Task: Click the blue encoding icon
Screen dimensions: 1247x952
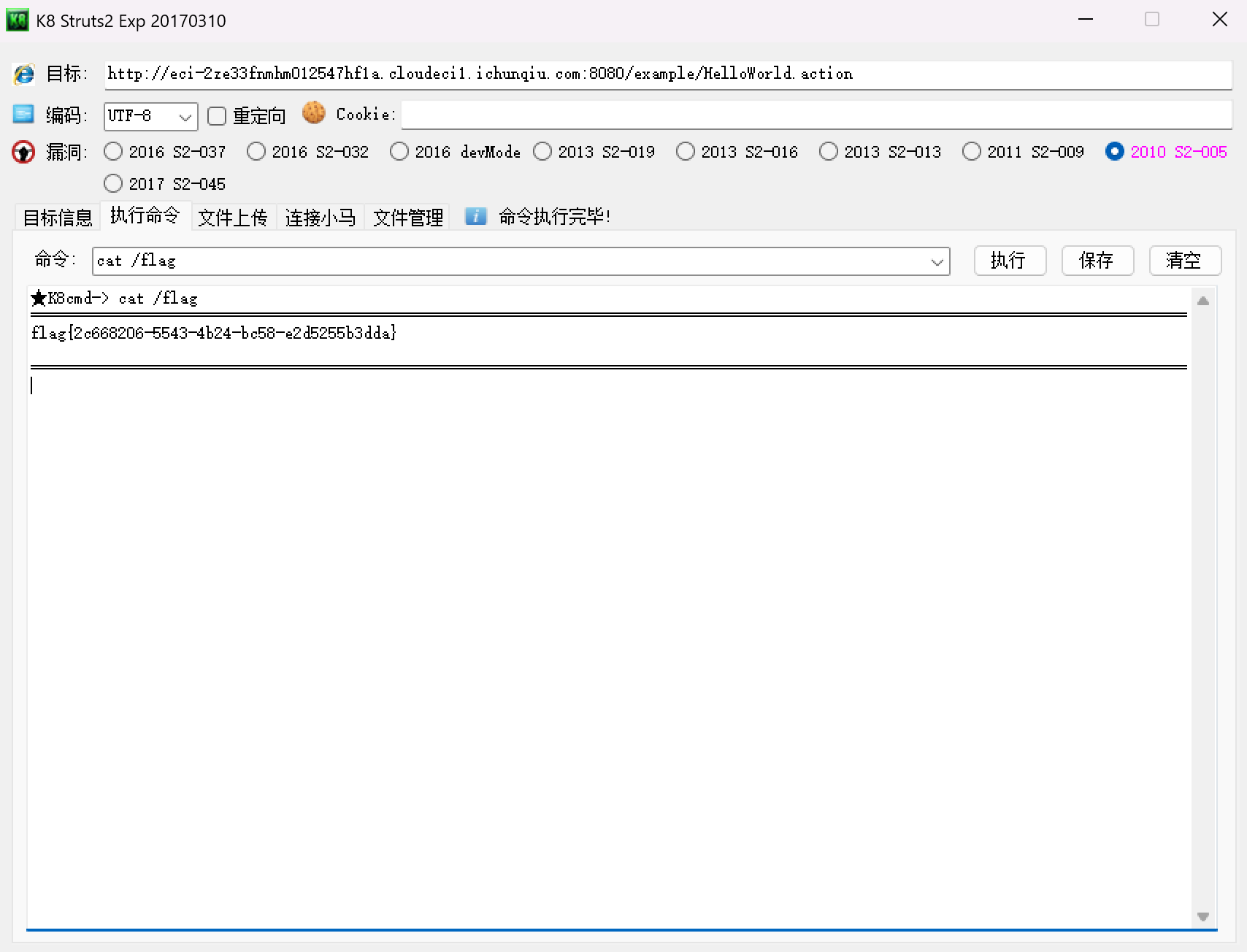Action: [x=23, y=114]
